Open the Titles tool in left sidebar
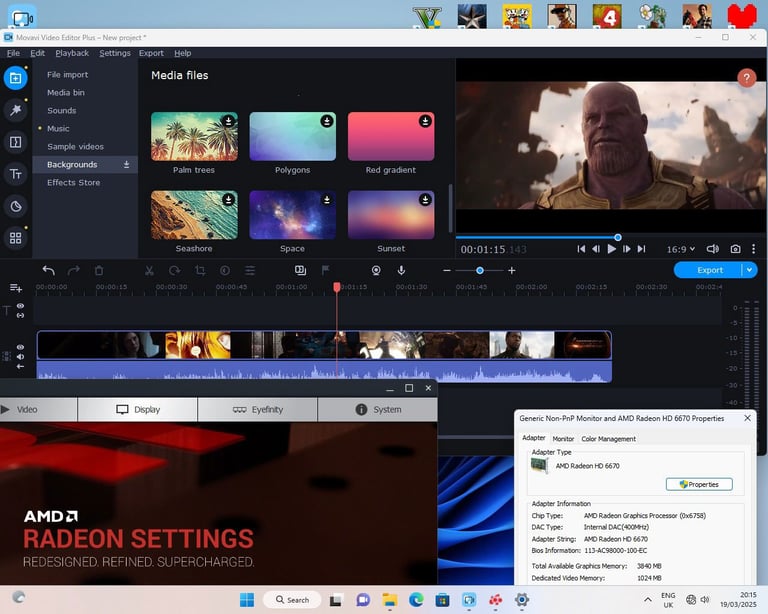Viewport: 768px width, 614px height. [15, 175]
